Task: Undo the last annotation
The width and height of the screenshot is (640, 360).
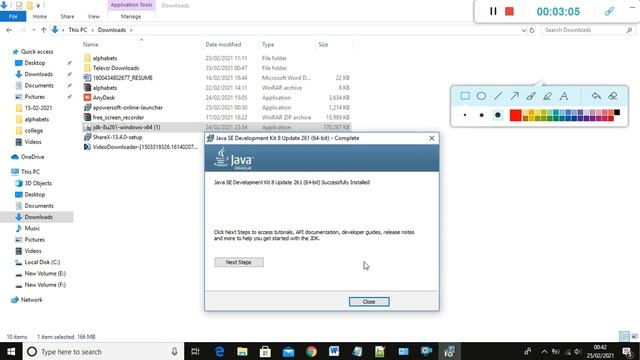Action: coord(596,96)
